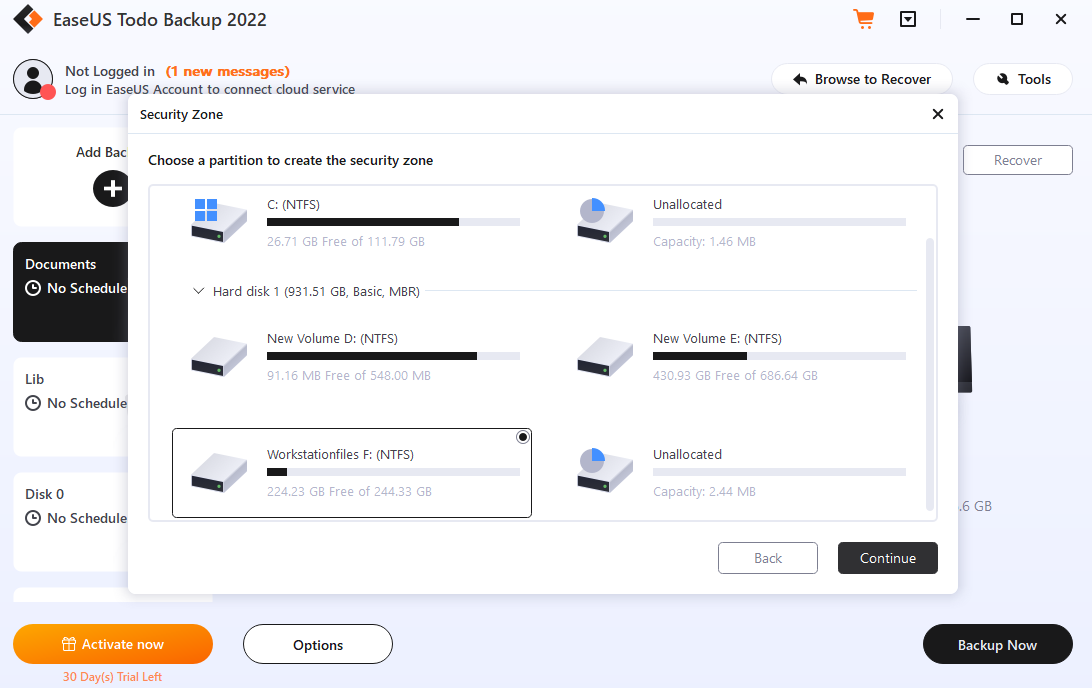Click 'Capacity: 2.44 MB' text

coord(704,492)
